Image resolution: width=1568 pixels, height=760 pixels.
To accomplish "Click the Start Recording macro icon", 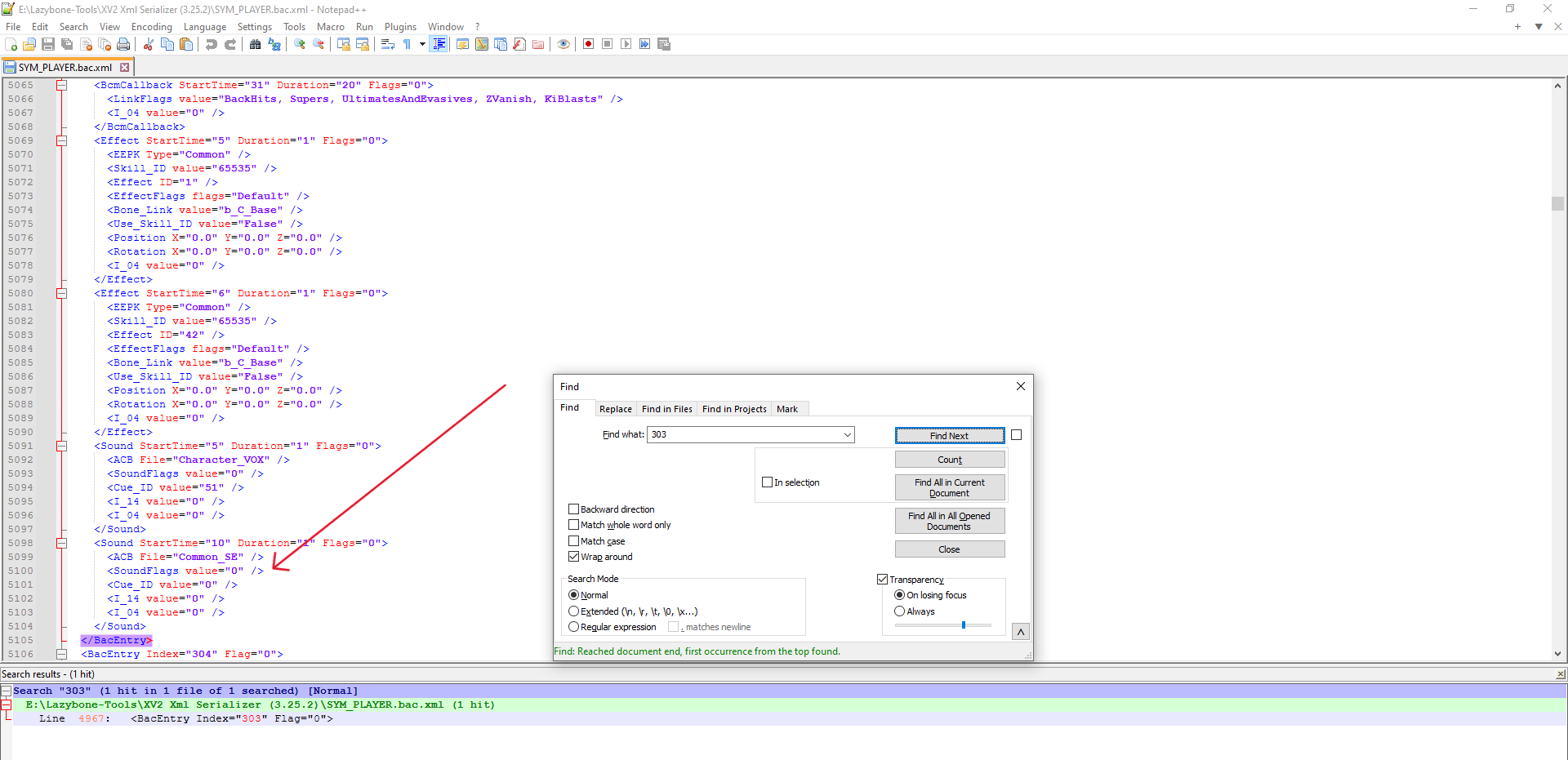I will point(588,44).
